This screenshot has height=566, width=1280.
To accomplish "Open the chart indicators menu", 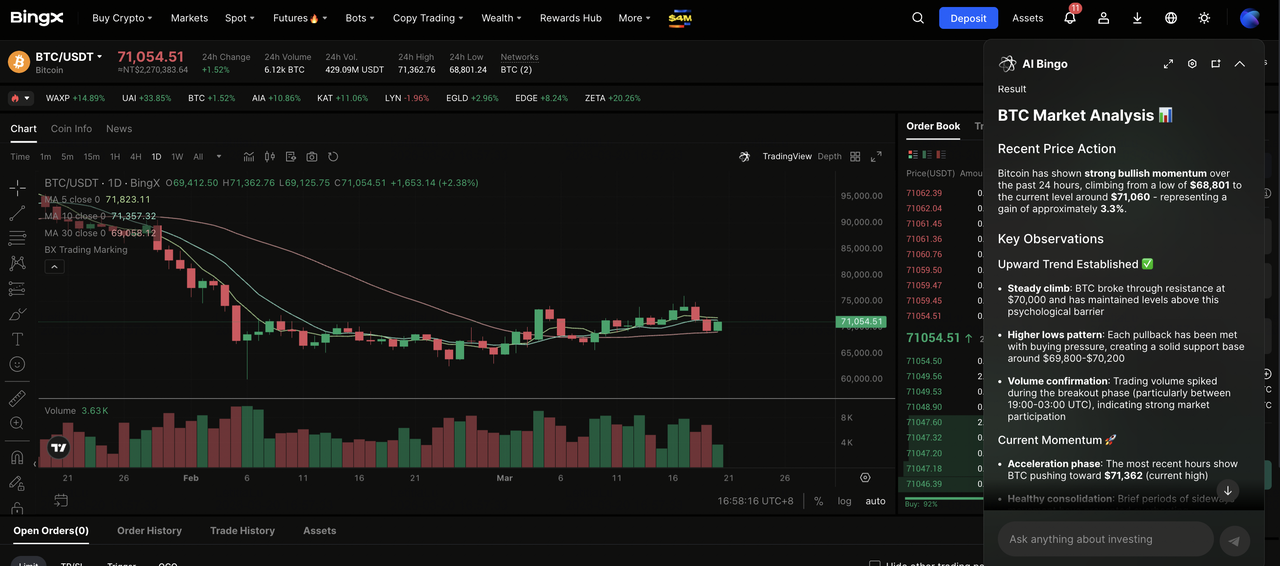I will click(247, 157).
